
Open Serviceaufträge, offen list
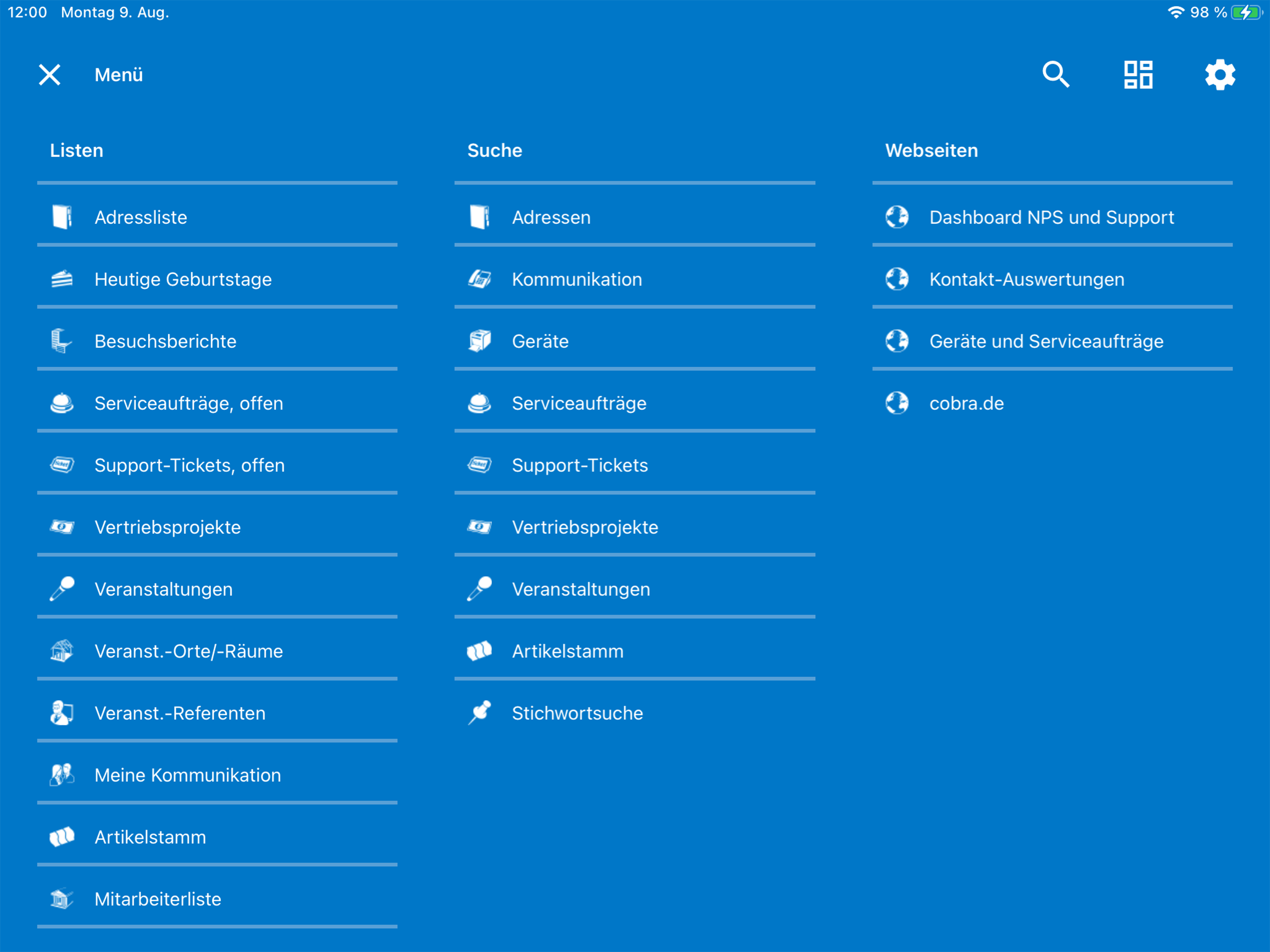tap(217, 403)
